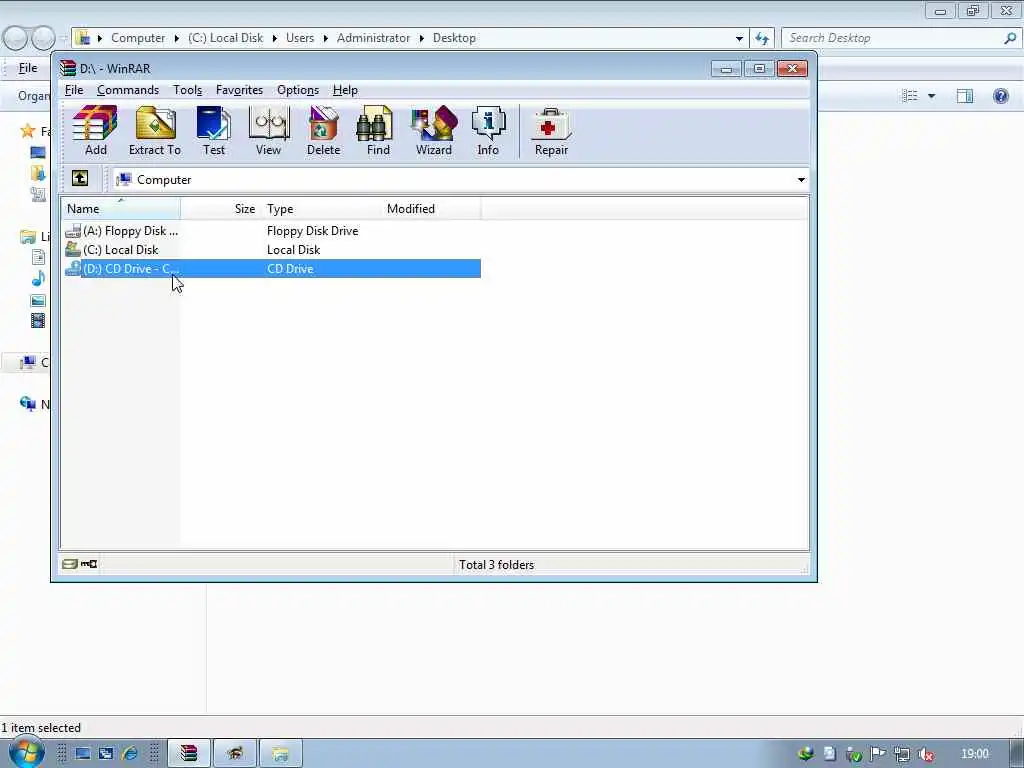Open Explorer address bar history dropdown
1024x768 pixels.
coord(739,38)
